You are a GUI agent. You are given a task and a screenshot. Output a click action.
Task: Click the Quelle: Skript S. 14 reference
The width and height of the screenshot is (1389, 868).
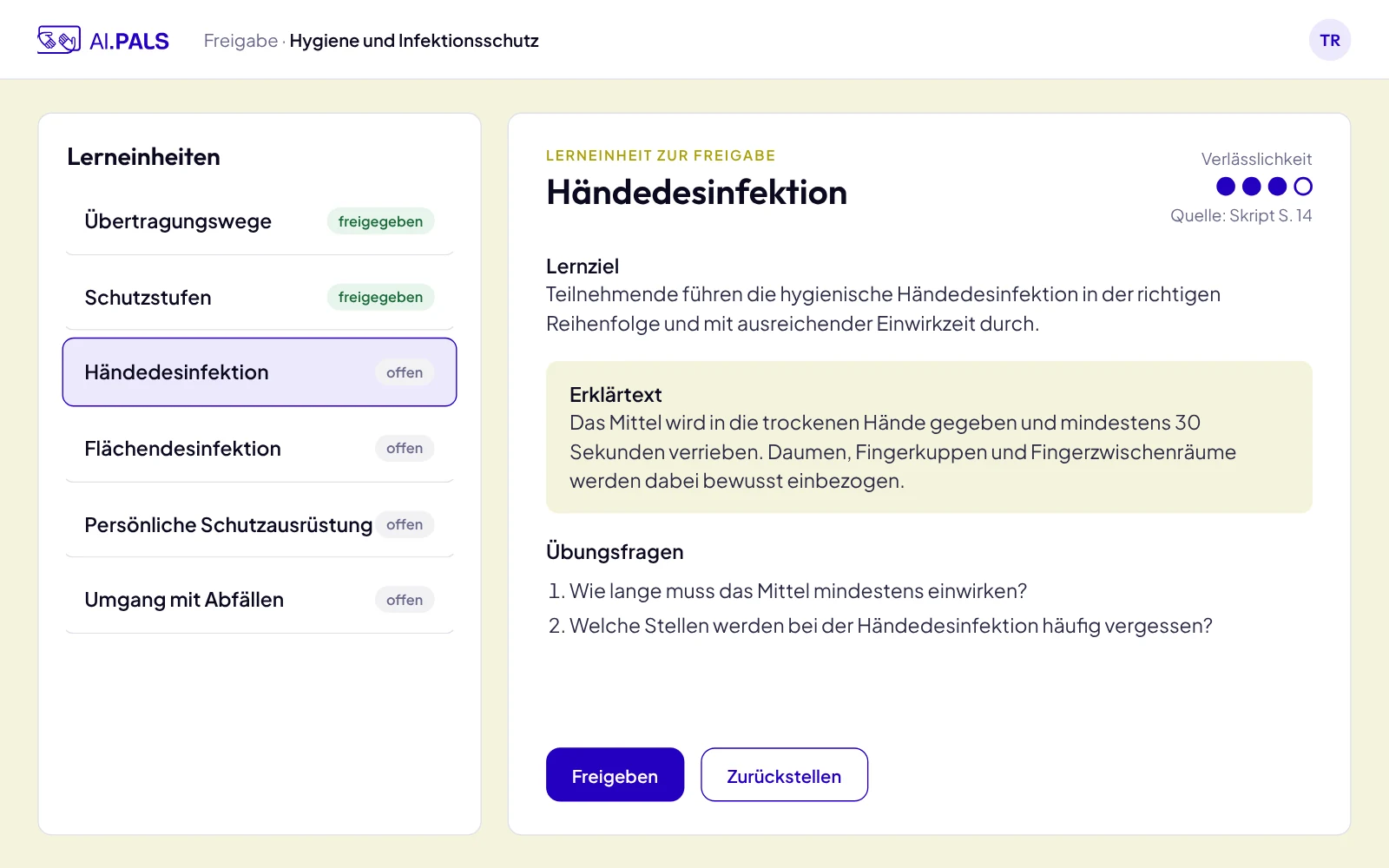coord(1241,215)
